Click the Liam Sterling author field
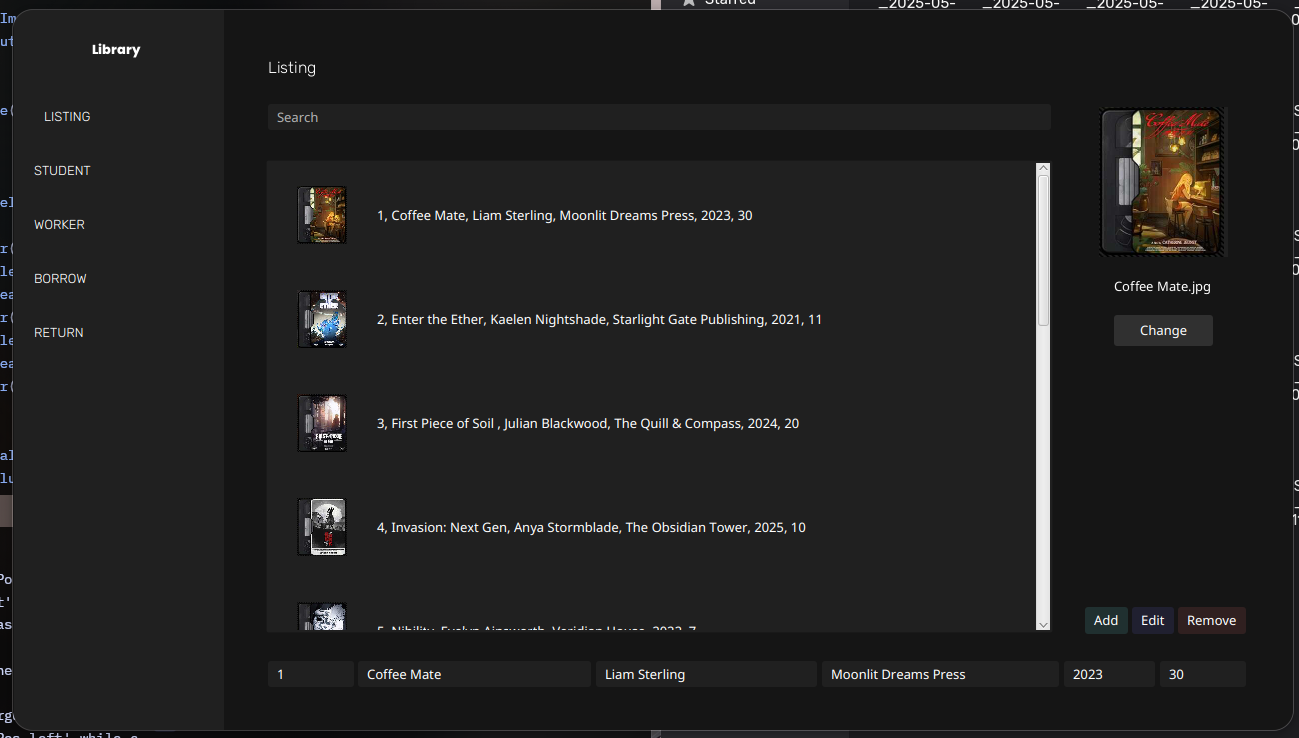Image resolution: width=1299 pixels, height=738 pixels. (x=706, y=674)
